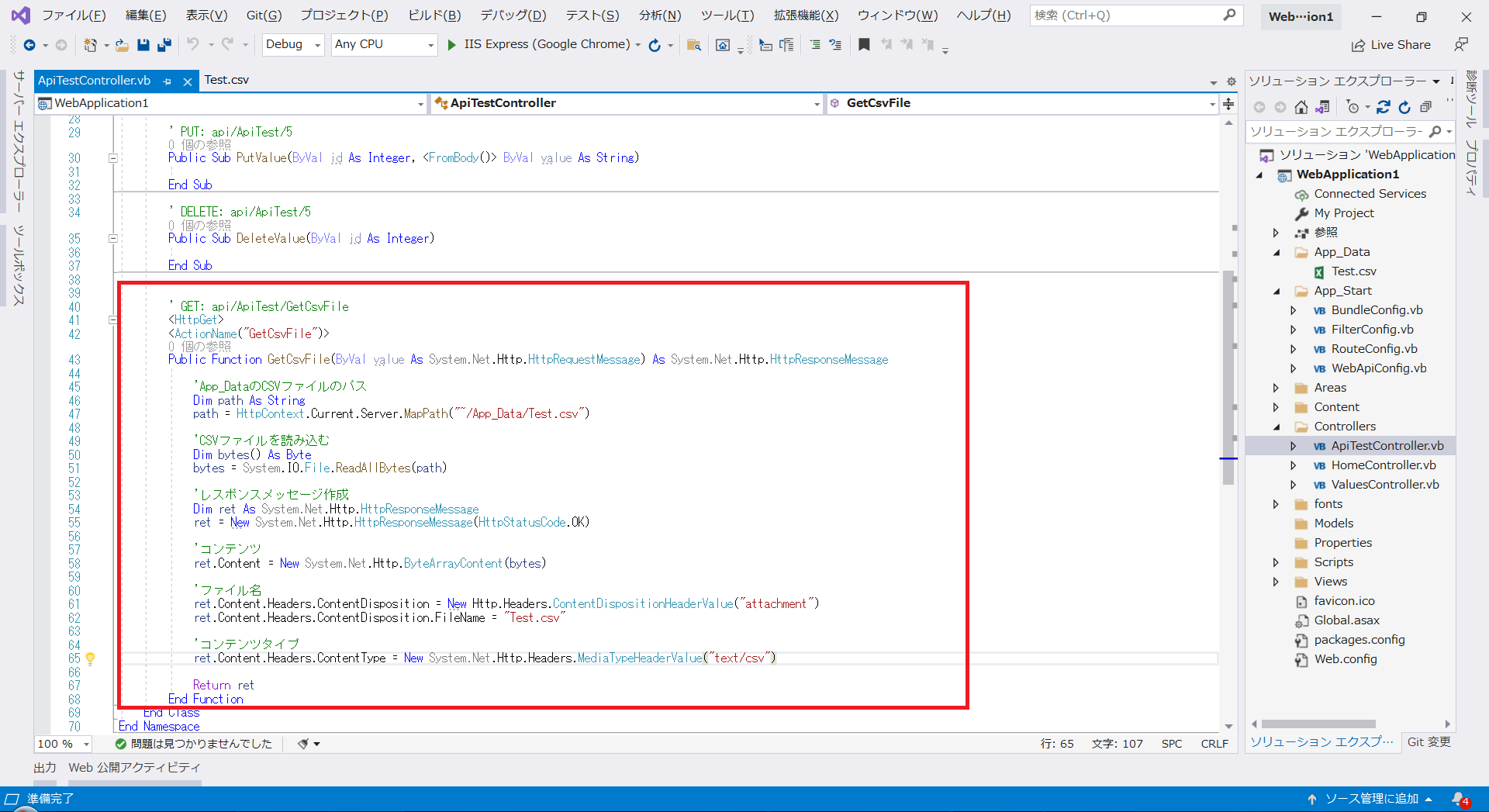Unpin the ApiTestController.vb tab
The height and width of the screenshot is (812, 1489).
pos(168,80)
